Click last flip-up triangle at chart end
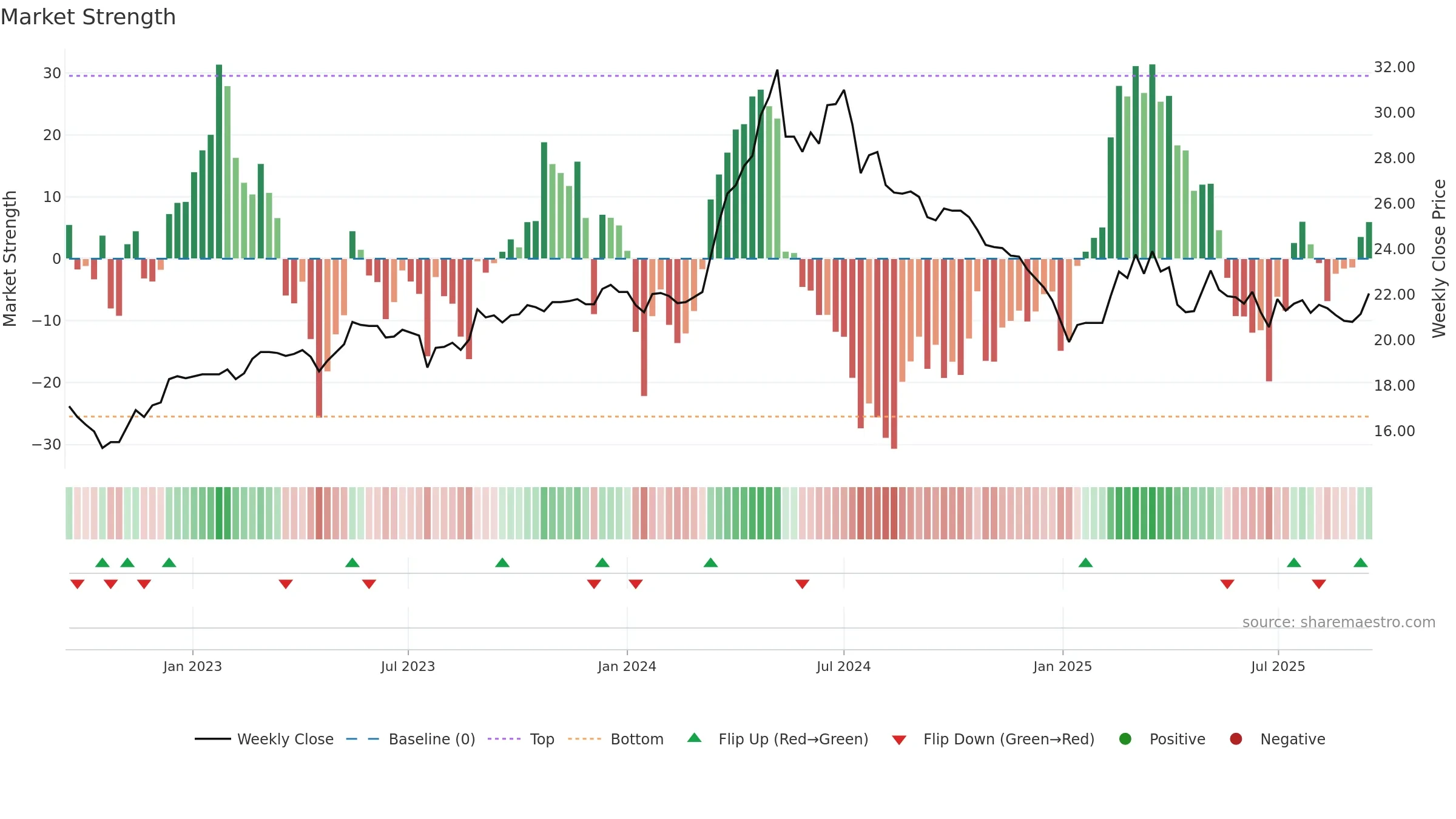Screen dimensions: 1456x819 pyautogui.click(x=1361, y=562)
